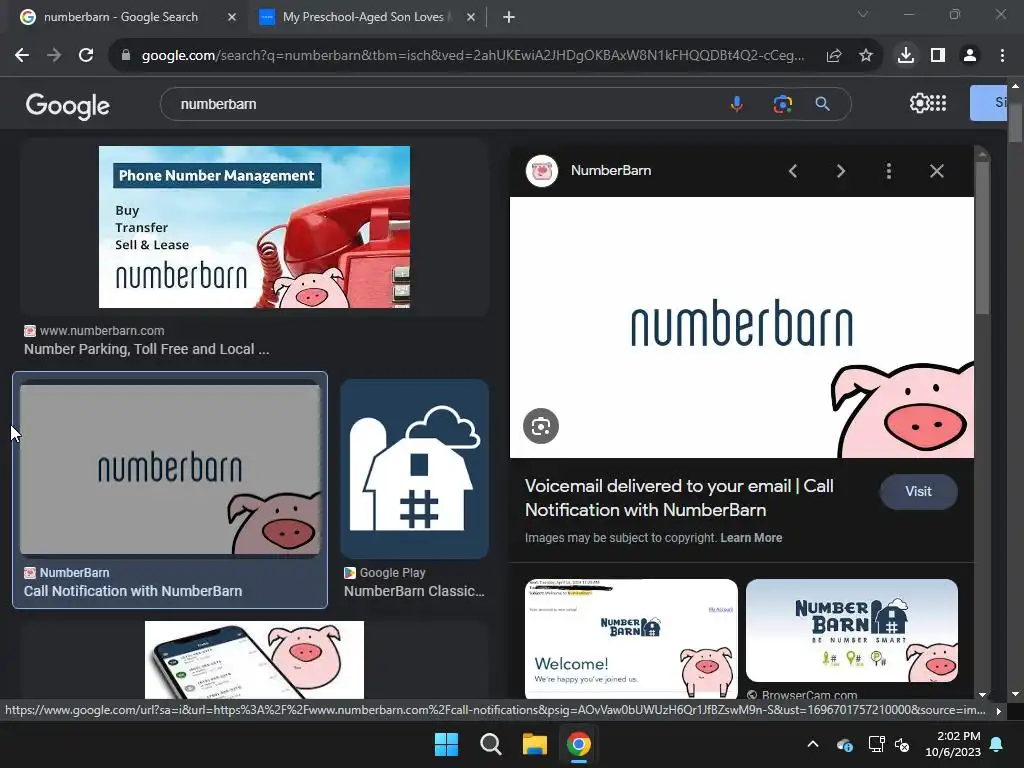The width and height of the screenshot is (1024, 768).
Task: Click the large numberbarn preview image
Action: click(x=741, y=327)
